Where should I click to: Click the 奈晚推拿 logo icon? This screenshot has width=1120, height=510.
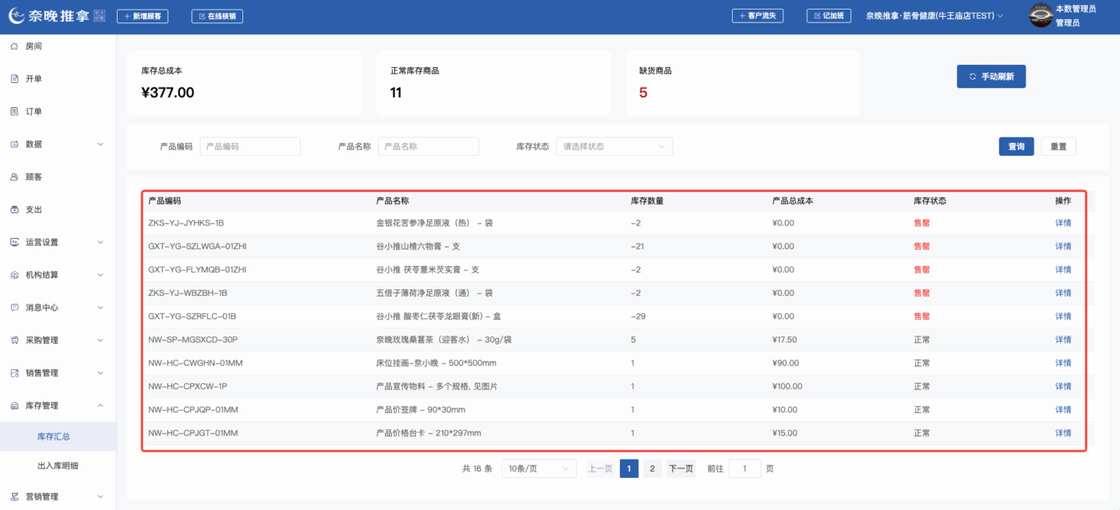coord(18,16)
